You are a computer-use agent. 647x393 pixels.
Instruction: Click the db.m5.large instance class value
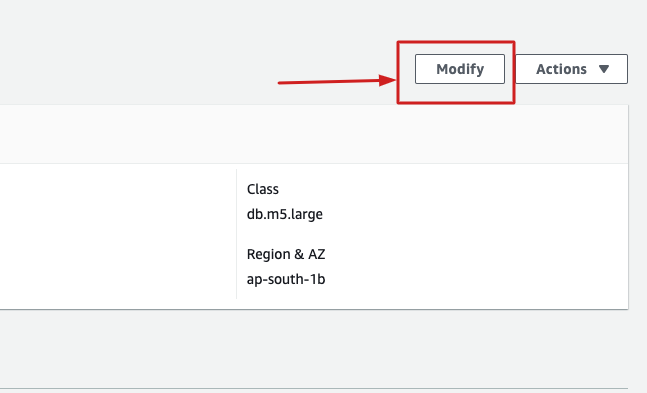284,214
